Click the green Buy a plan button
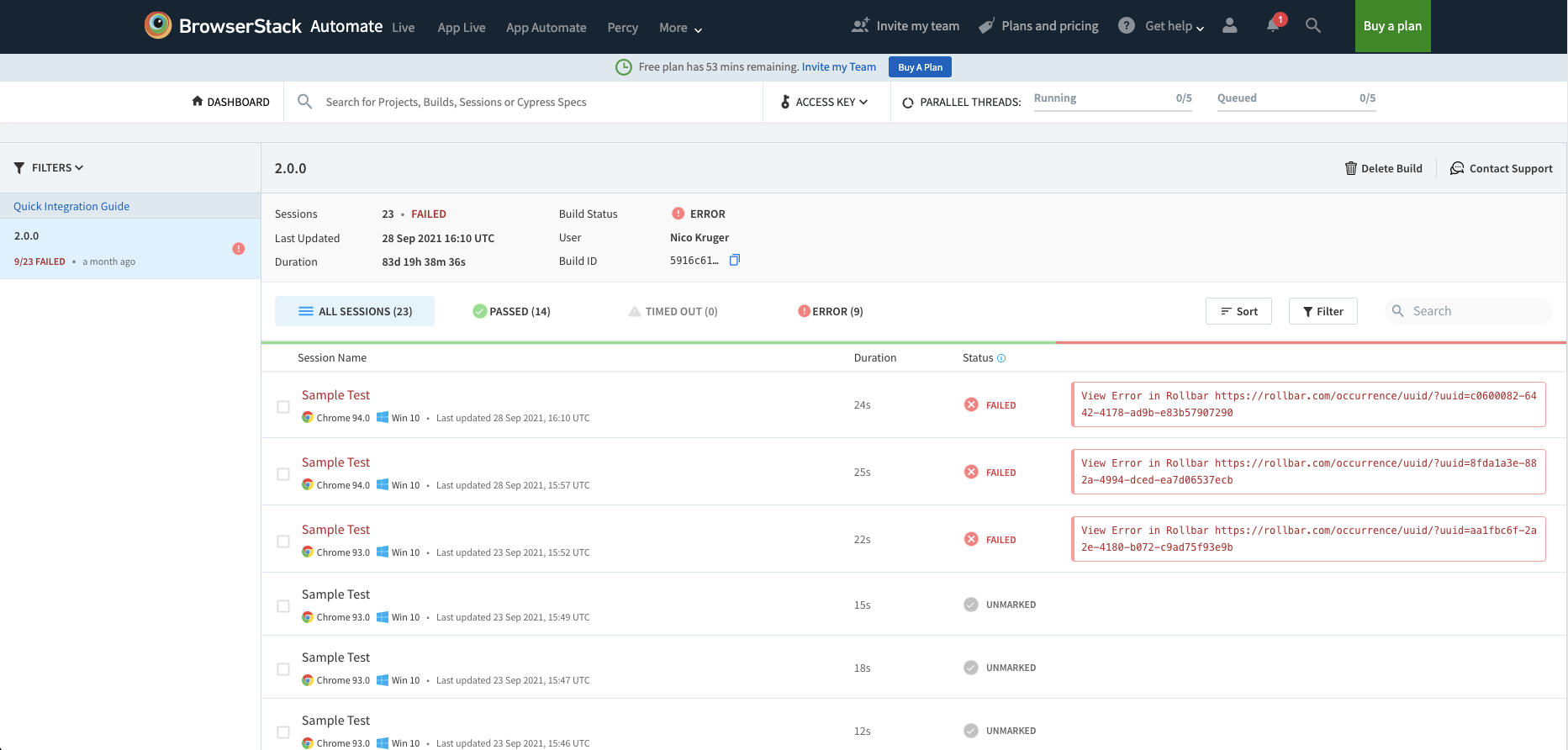 pos(1393,26)
